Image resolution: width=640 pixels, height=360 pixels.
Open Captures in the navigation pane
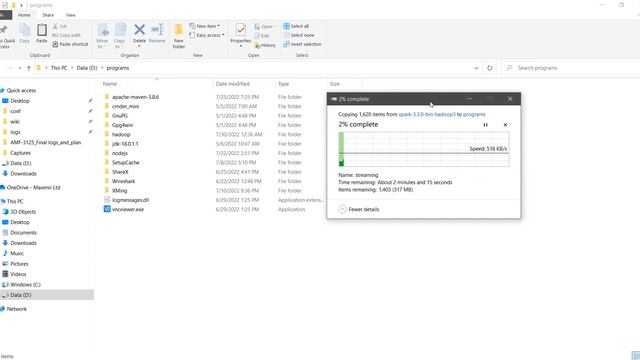click(20, 153)
